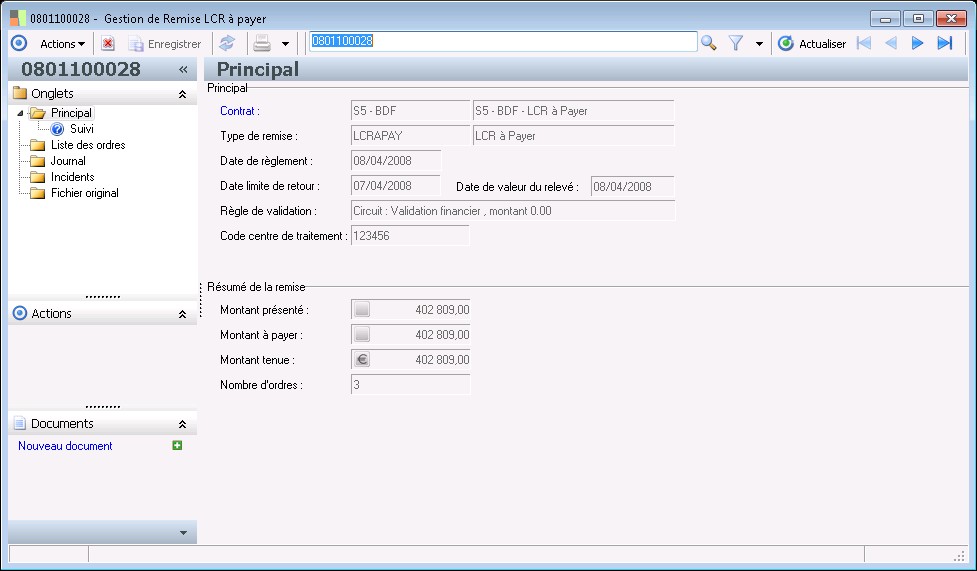This screenshot has height=571, width=977.
Task: Collapse the Onglets panel section
Action: click(182, 94)
